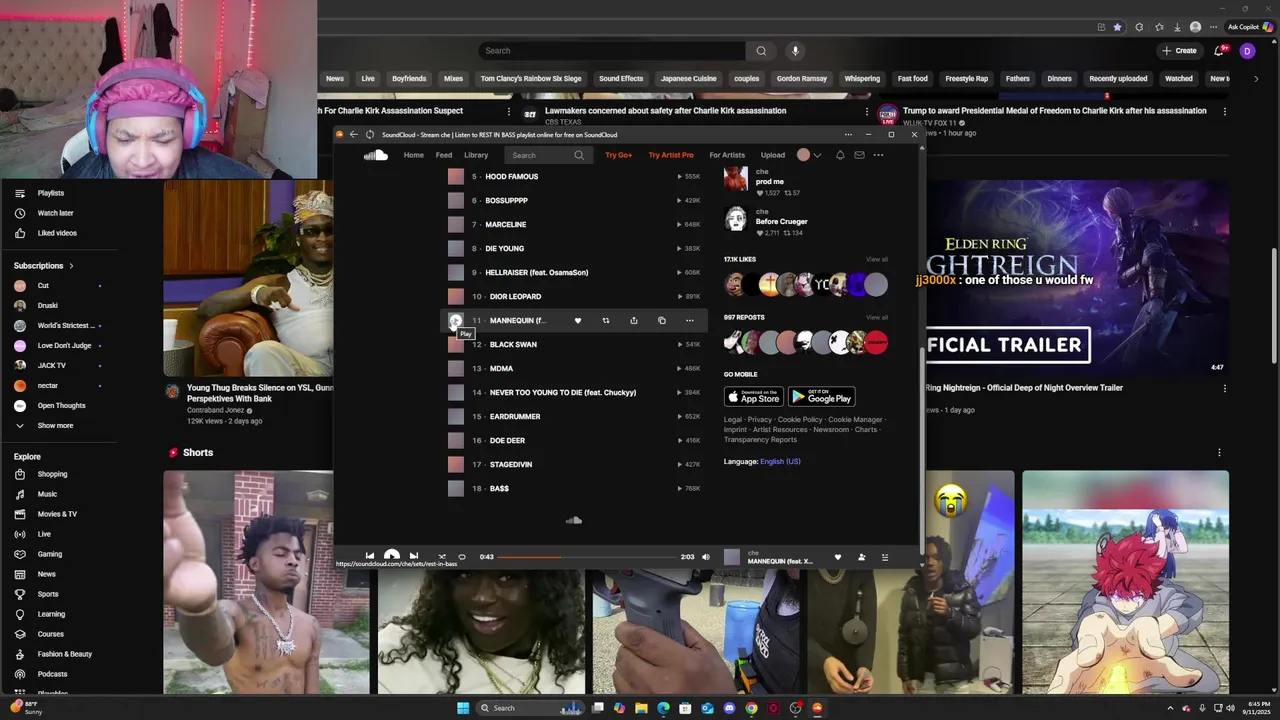Image resolution: width=1280 pixels, height=720 pixels.
Task: View all 17.1K likes
Action: 877,259
